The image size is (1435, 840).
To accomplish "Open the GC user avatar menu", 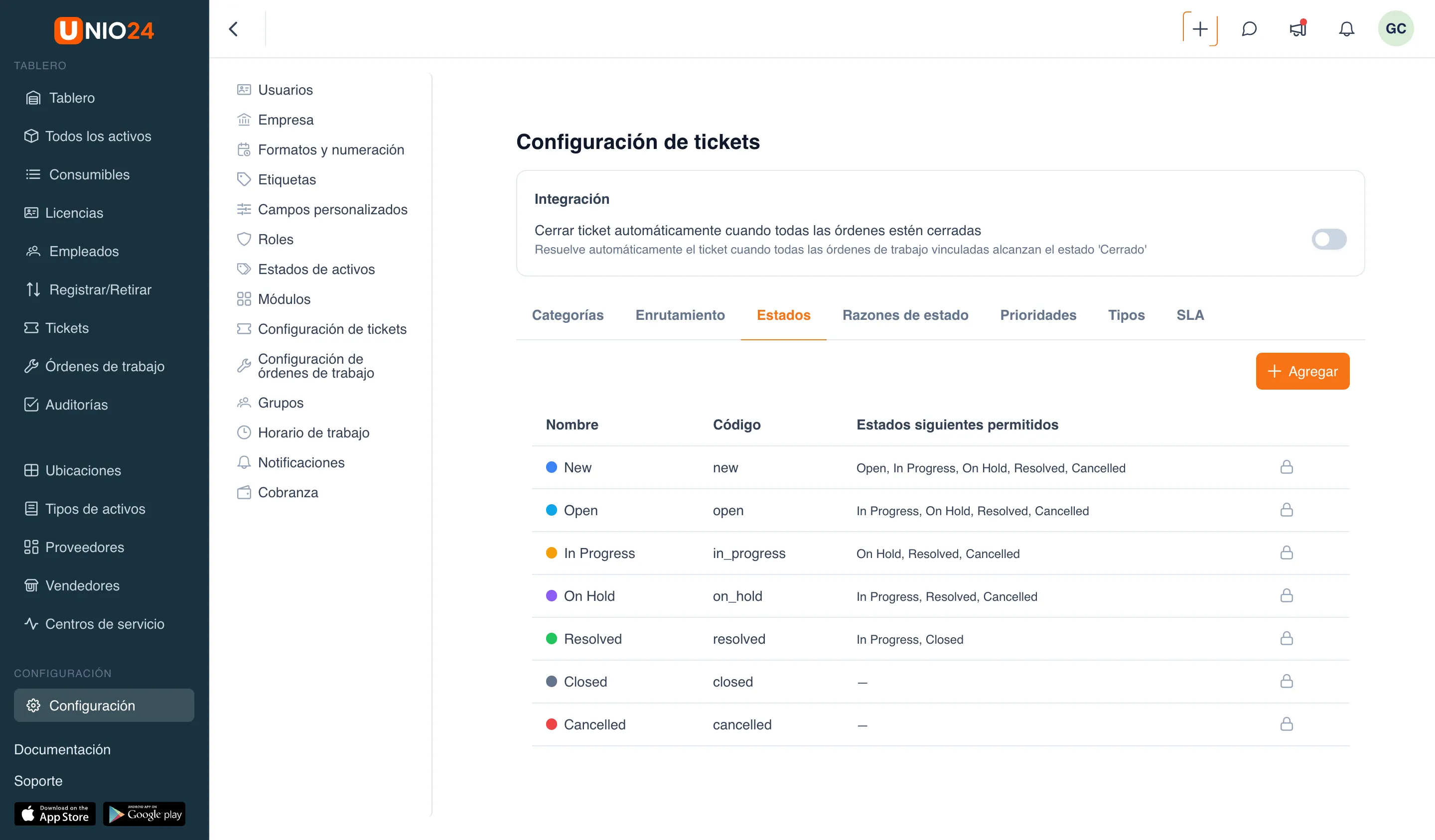I will 1396,28.
